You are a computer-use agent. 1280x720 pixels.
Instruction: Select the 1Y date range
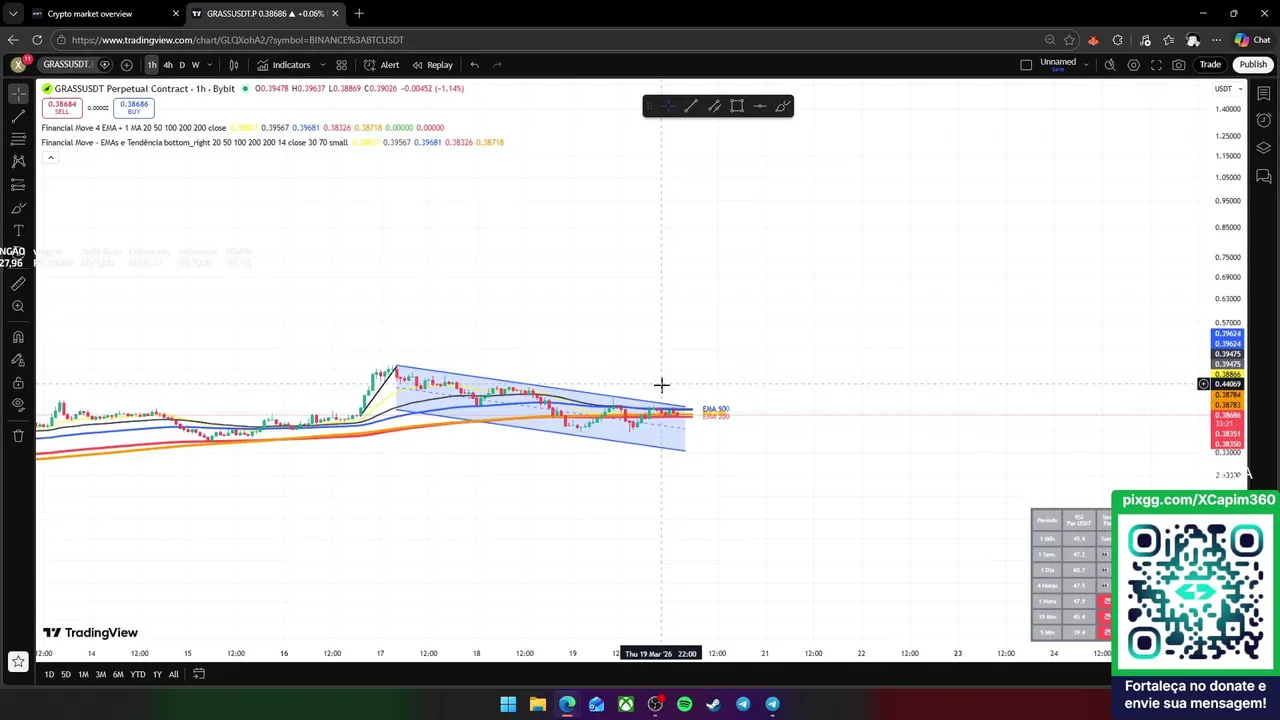pos(157,674)
